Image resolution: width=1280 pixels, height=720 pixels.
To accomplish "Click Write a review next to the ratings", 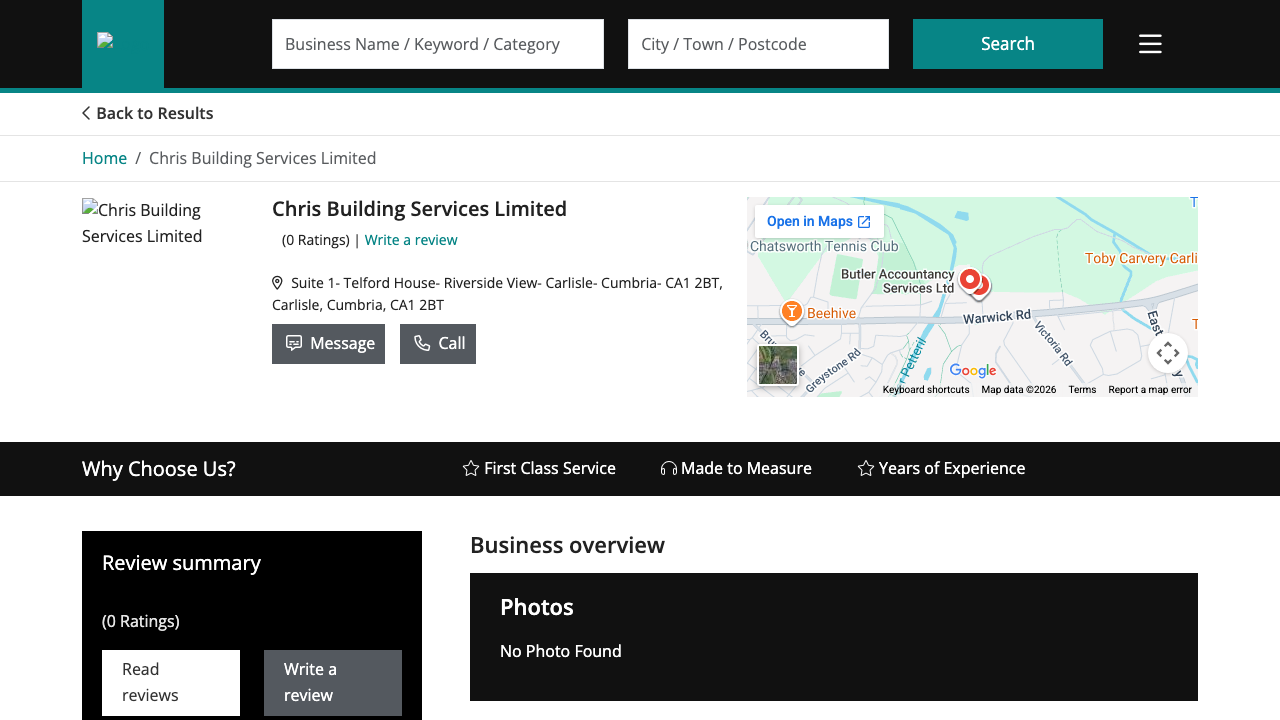I will 411,239.
